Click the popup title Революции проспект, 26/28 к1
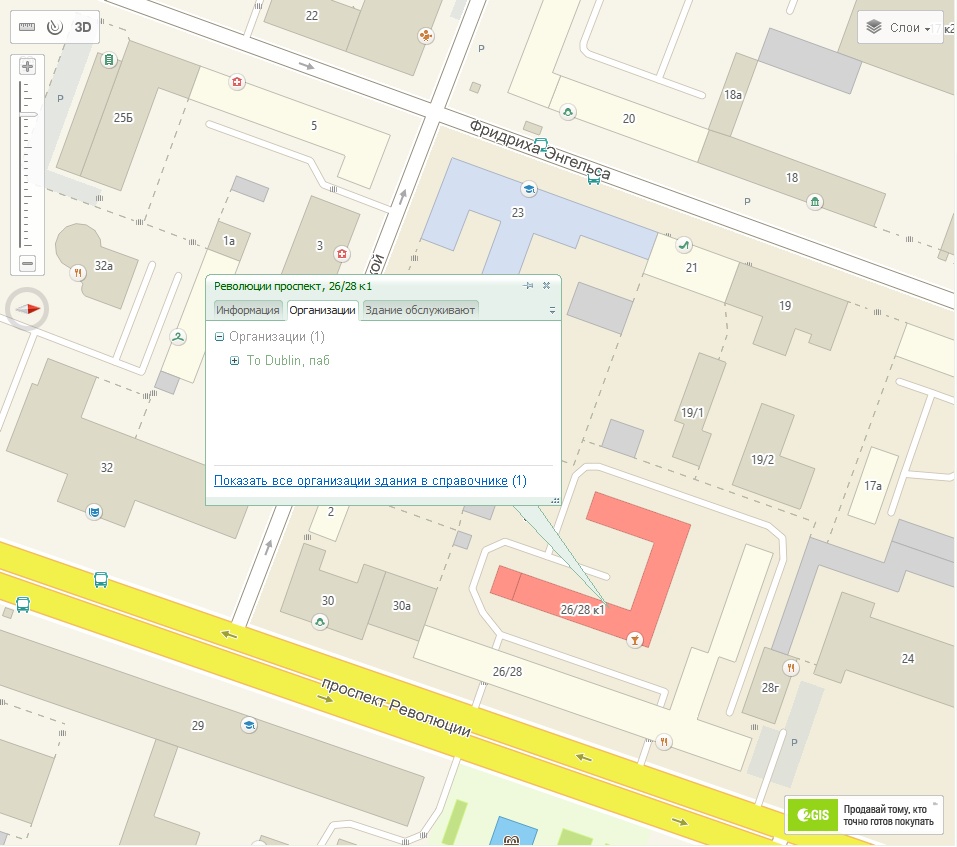 click(293, 286)
